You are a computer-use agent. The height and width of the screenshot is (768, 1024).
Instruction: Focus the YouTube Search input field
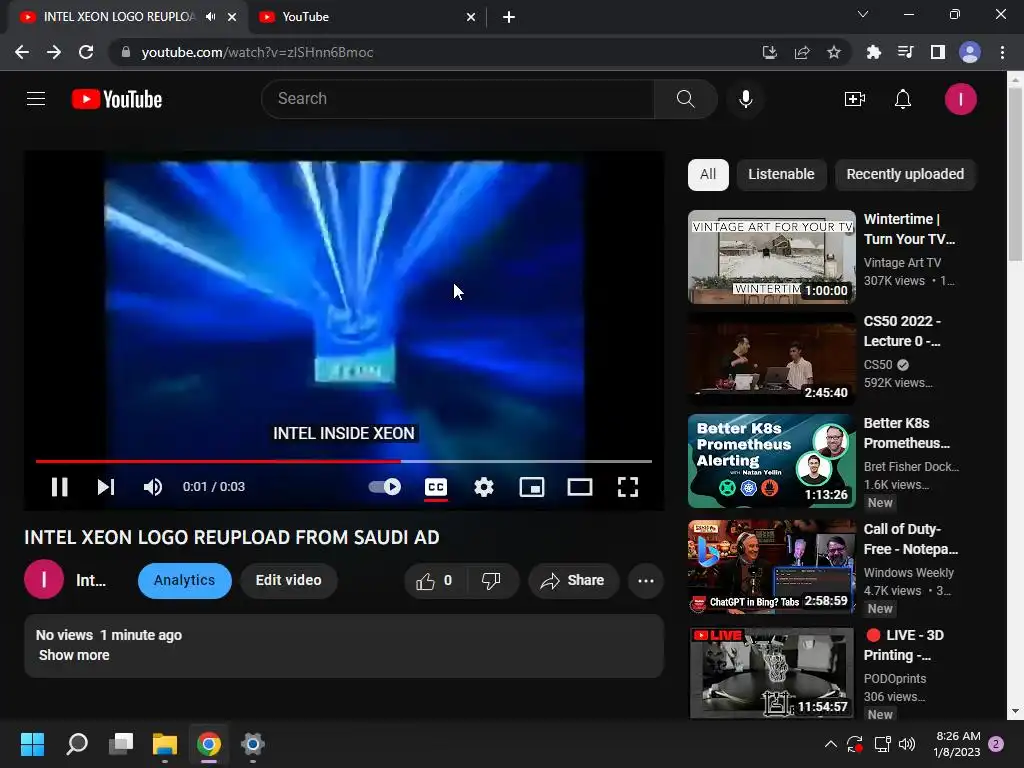coord(458,99)
